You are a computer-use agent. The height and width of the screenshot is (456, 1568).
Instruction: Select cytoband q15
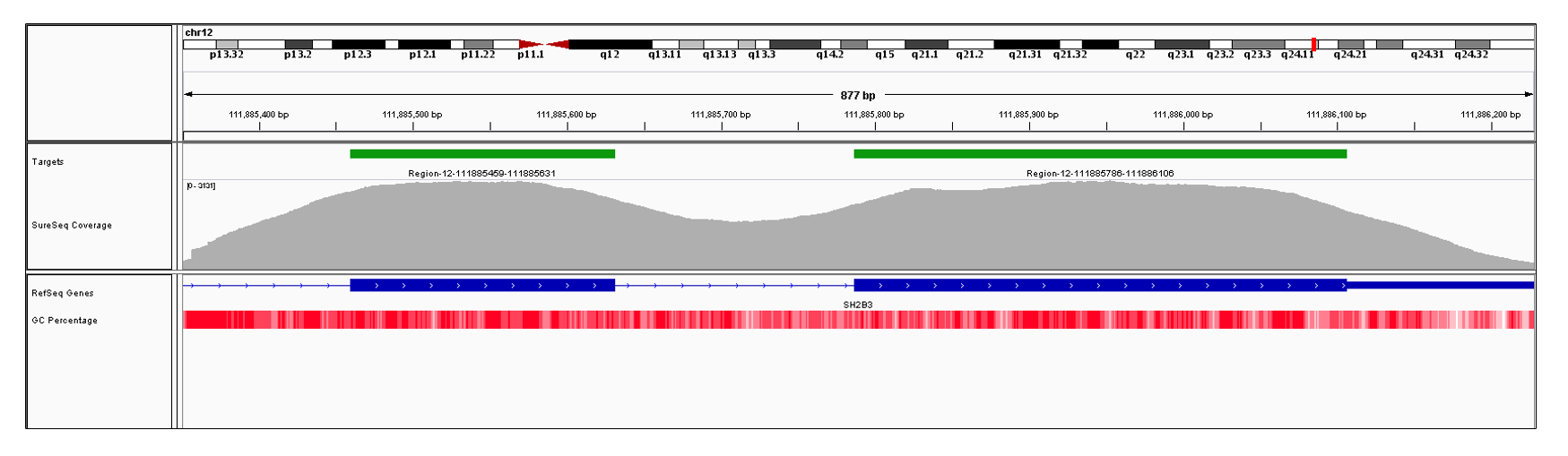[x=886, y=44]
